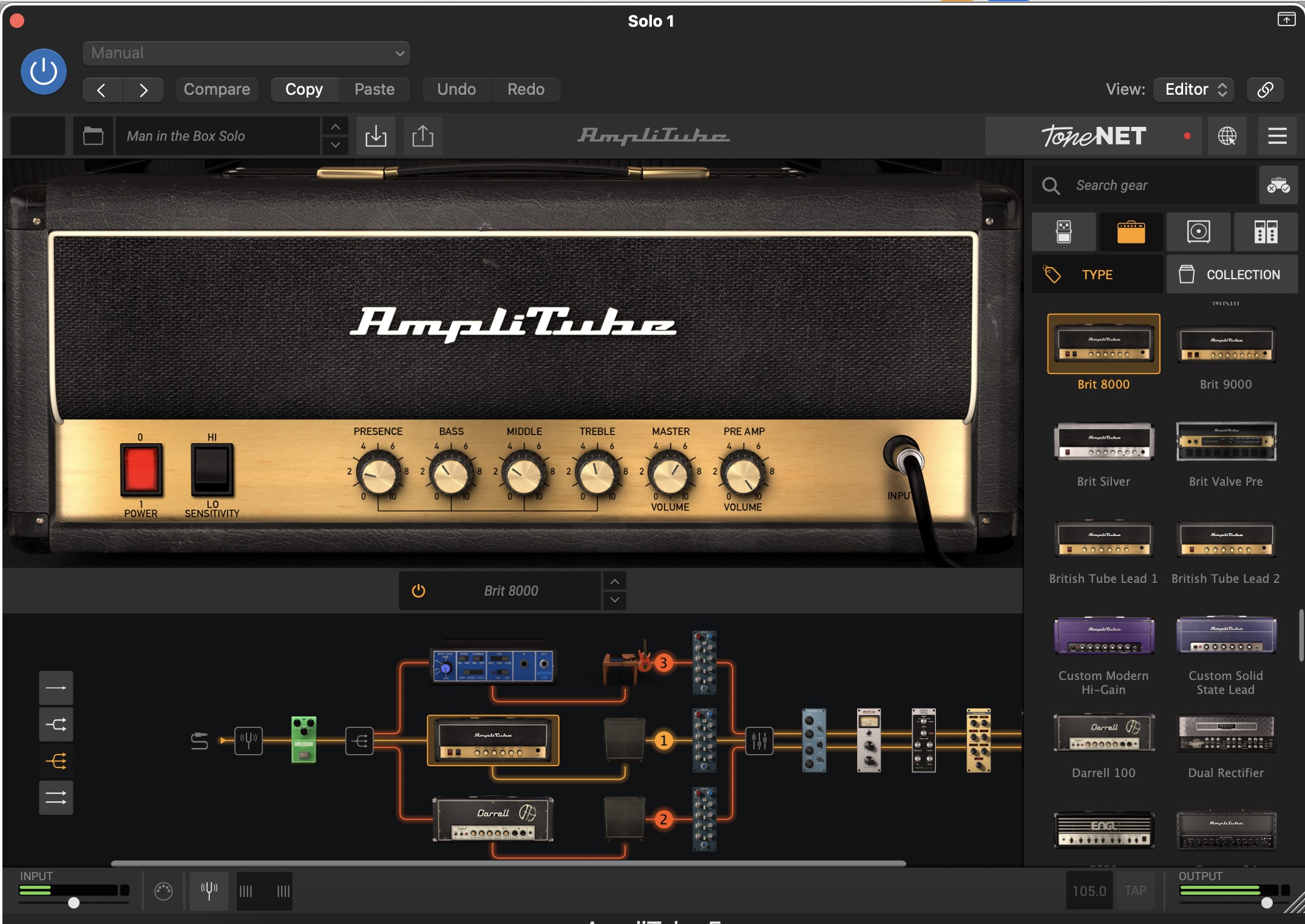The height and width of the screenshot is (924, 1305).
Task: Click the Copy button
Action: (x=304, y=89)
